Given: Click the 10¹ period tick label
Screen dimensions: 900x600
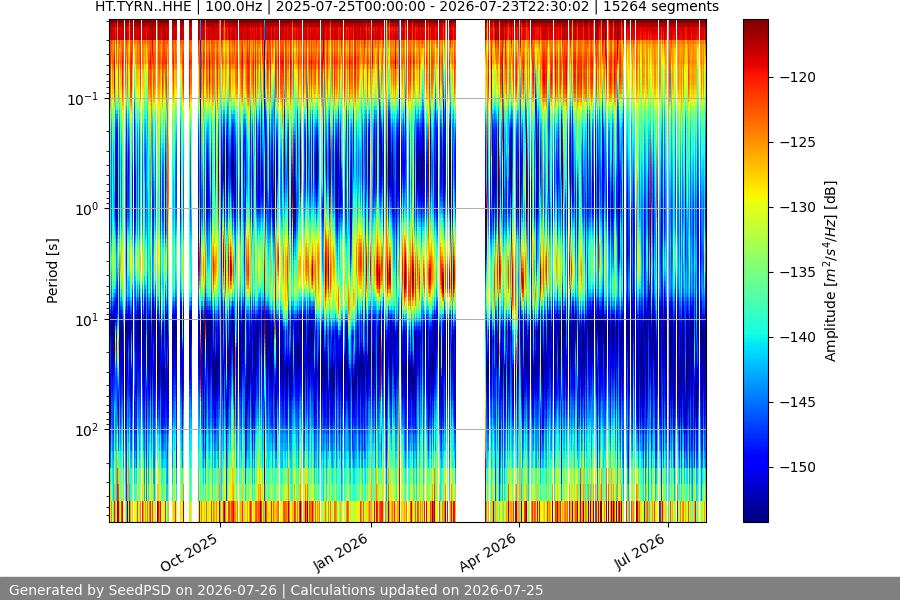Looking at the screenshot, I should 86,320.
